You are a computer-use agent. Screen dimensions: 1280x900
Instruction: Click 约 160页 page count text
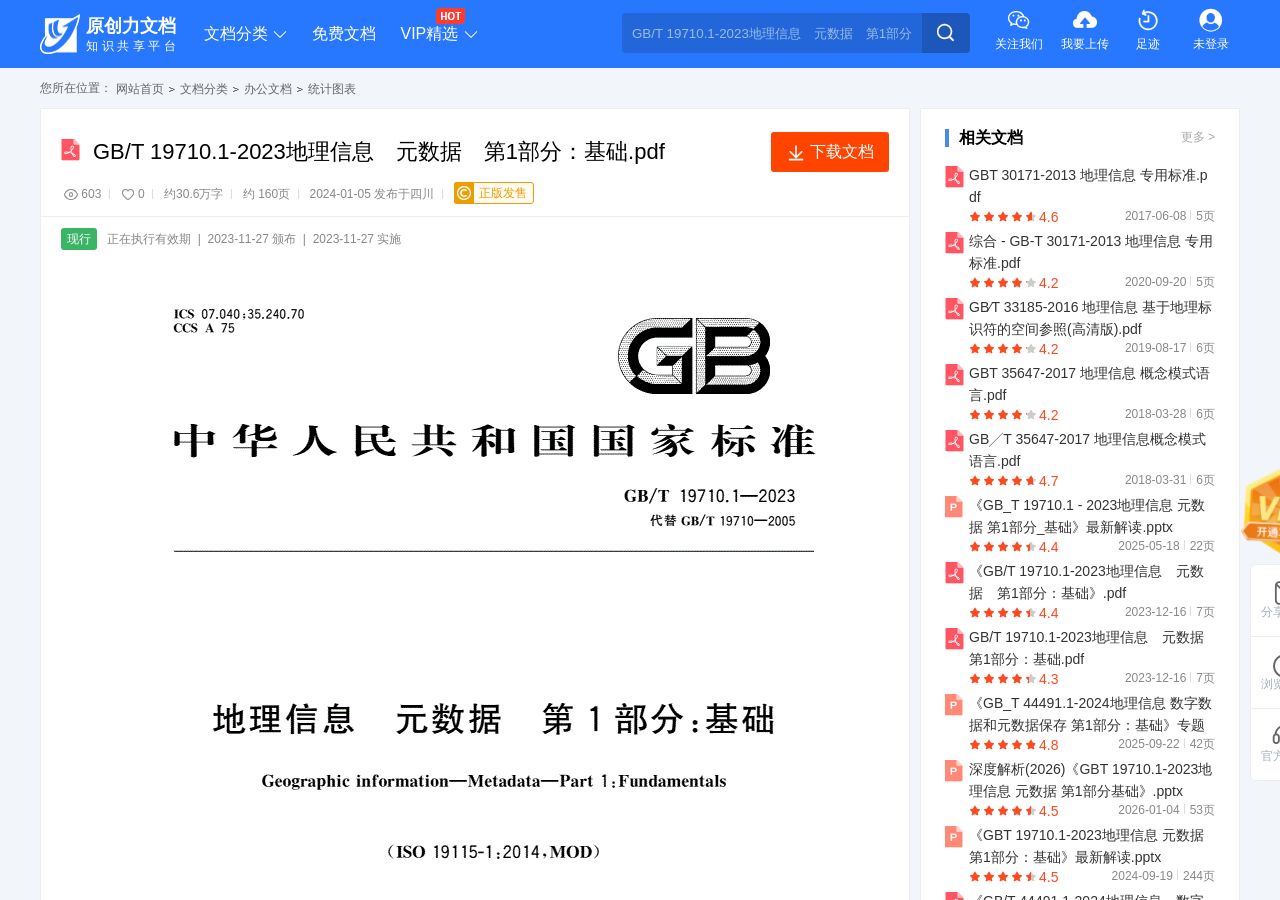266,194
